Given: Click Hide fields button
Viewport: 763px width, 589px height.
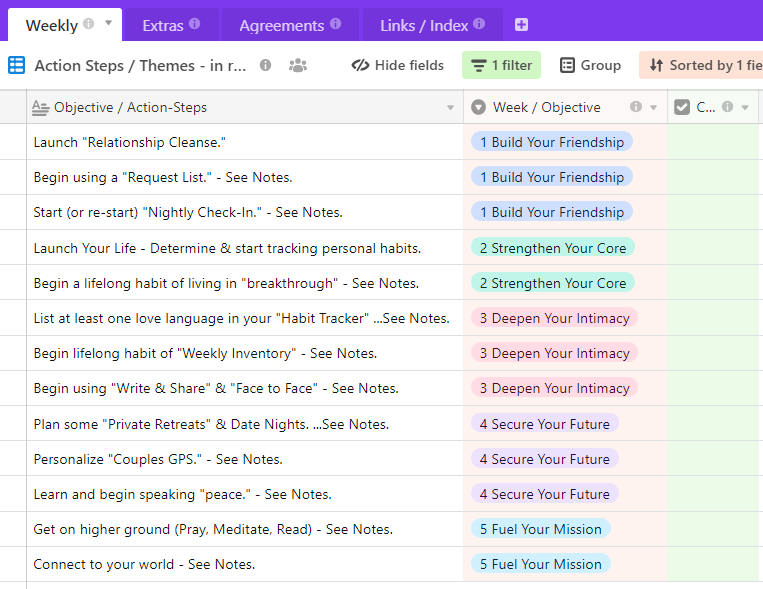Looking at the screenshot, I should (x=398, y=65).
